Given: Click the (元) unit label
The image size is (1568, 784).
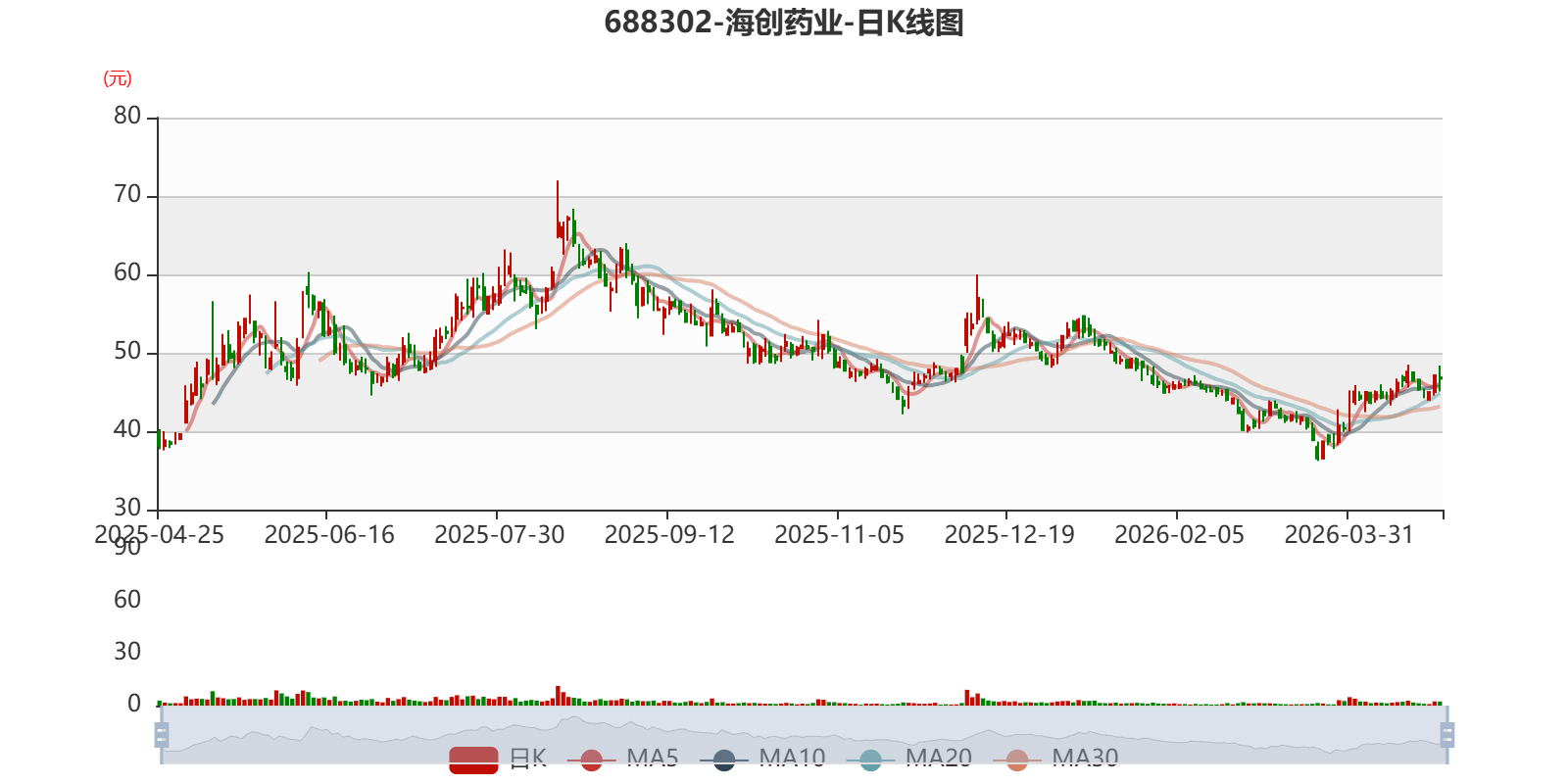Looking at the screenshot, I should [118, 78].
